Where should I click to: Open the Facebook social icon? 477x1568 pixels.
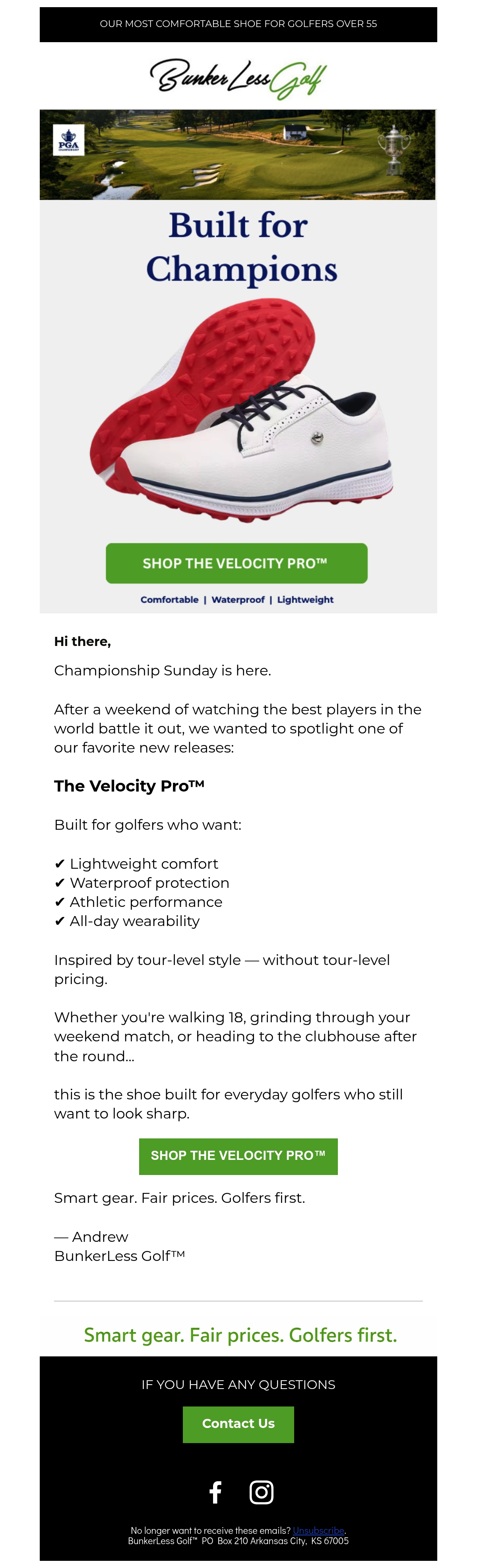coord(215,1492)
